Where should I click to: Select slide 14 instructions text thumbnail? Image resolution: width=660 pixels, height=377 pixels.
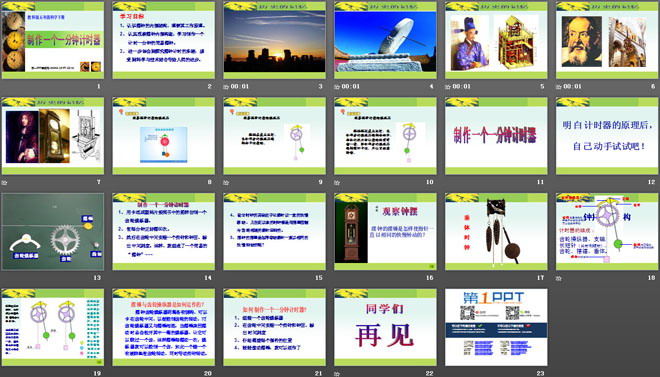163,231
